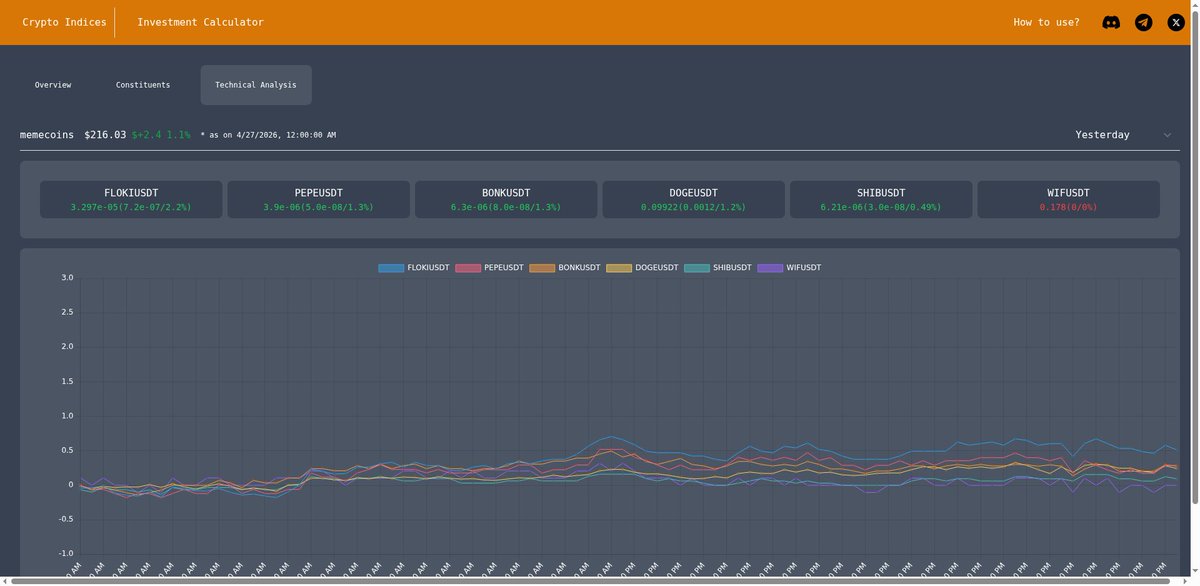The width and height of the screenshot is (1200, 586).
Task: Hide SHIBUSDT series from the chart legend
Action: (724, 267)
